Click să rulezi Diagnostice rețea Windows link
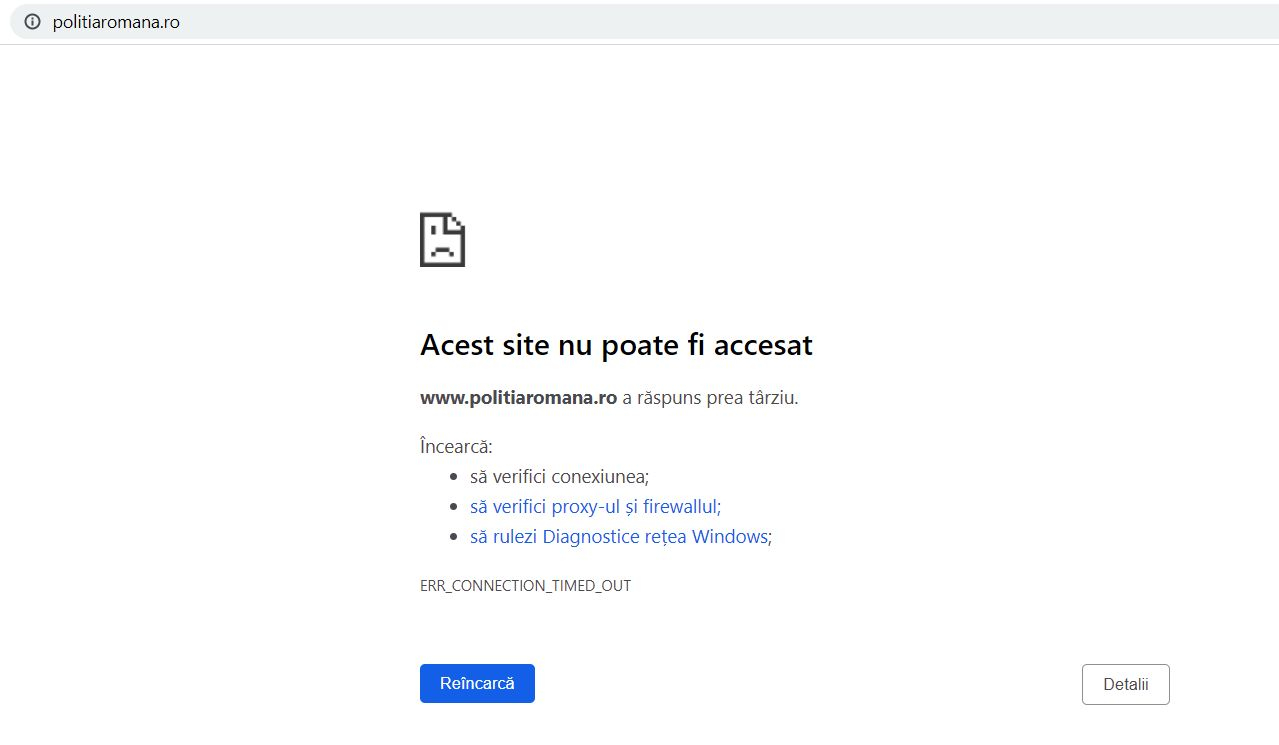1279x745 pixels. click(x=620, y=536)
